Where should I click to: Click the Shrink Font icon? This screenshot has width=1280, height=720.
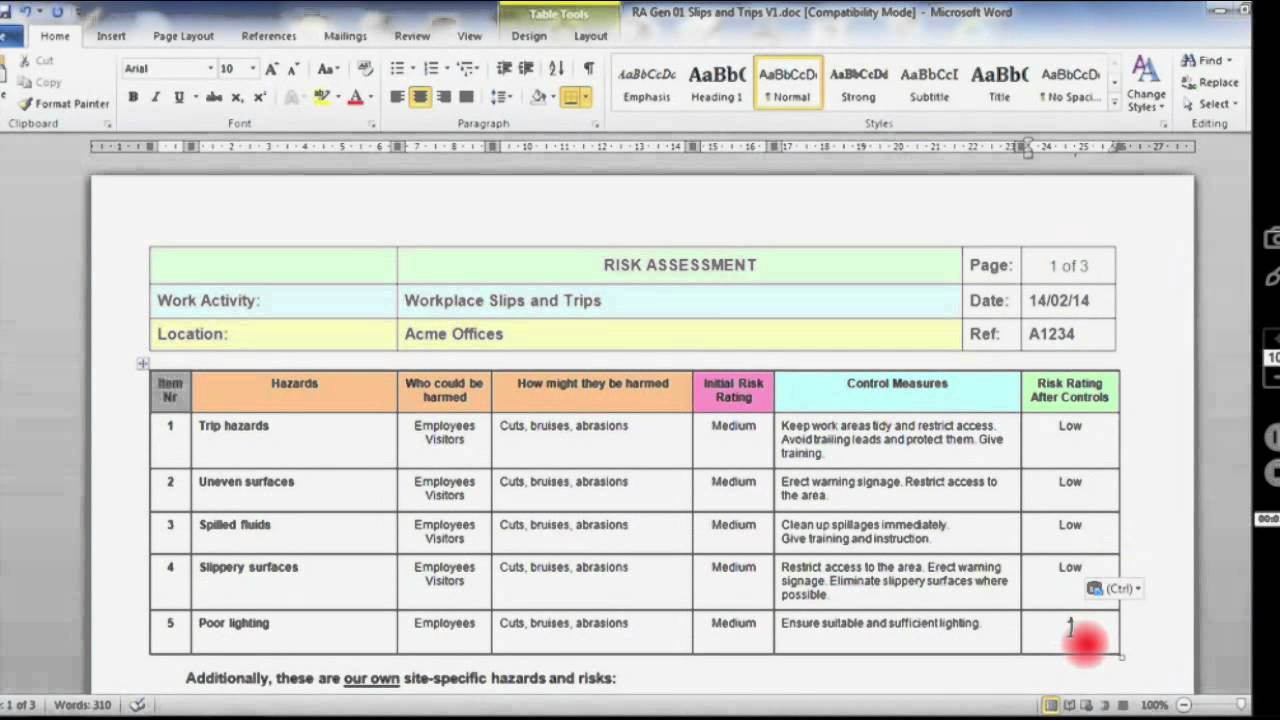[x=293, y=69]
